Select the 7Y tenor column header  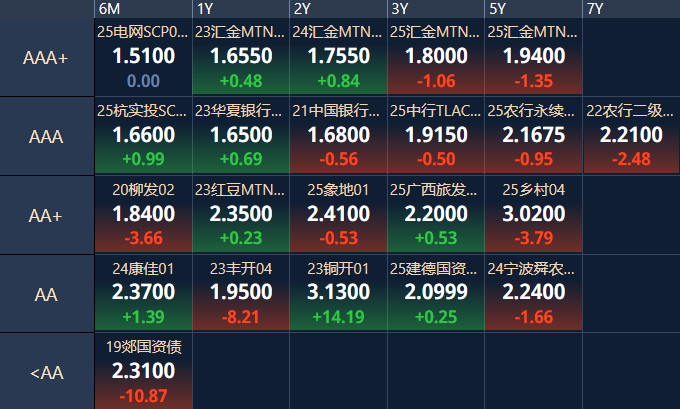(630, 9)
